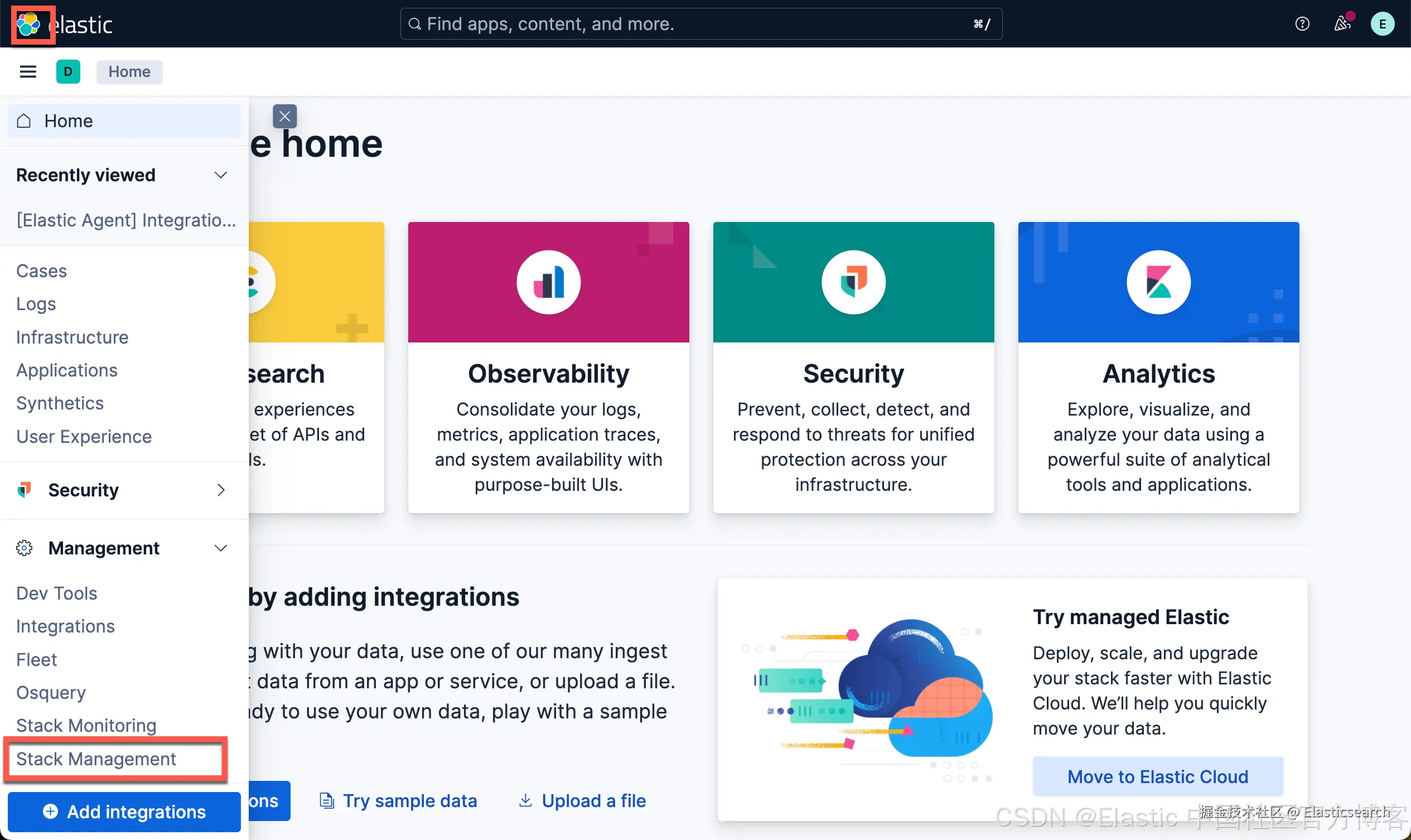
Task: Open recently viewed Elastic Agent Integration item
Action: pyautogui.click(x=126, y=220)
